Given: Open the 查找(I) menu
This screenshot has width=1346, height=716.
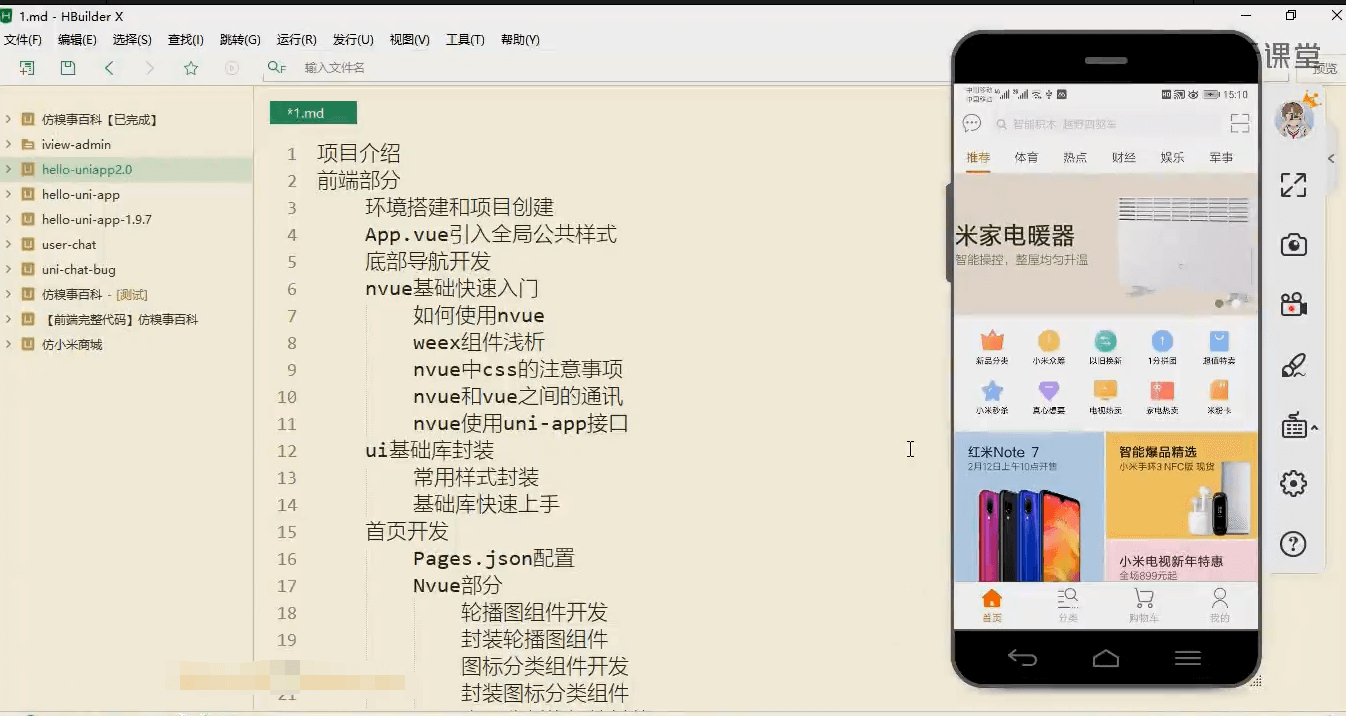Looking at the screenshot, I should [186, 40].
